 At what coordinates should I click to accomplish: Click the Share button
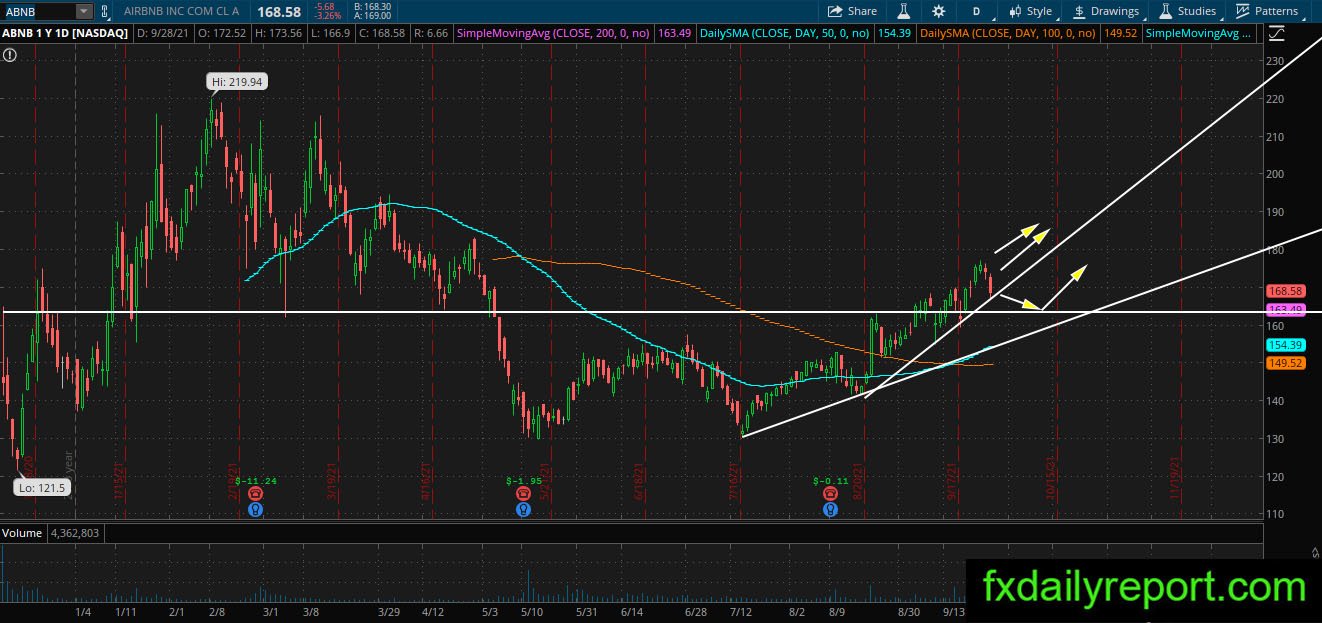(853, 11)
